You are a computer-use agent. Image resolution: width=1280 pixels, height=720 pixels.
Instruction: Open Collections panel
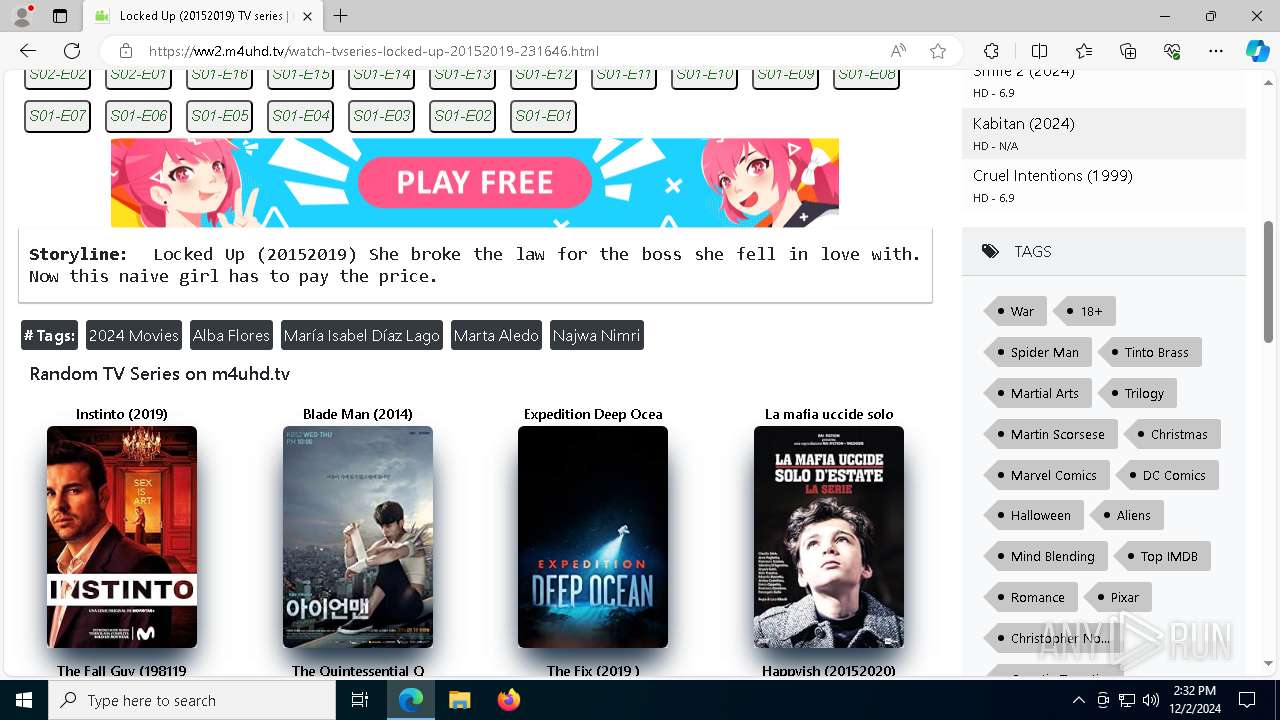coord(1128,51)
